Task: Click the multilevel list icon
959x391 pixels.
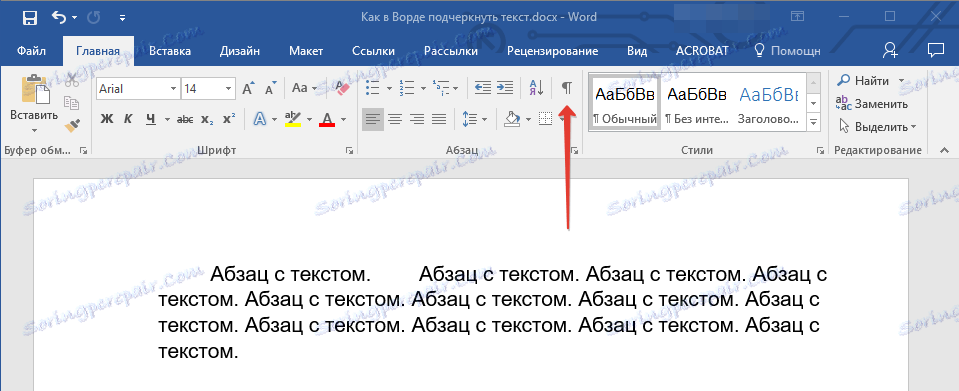Action: click(x=441, y=88)
